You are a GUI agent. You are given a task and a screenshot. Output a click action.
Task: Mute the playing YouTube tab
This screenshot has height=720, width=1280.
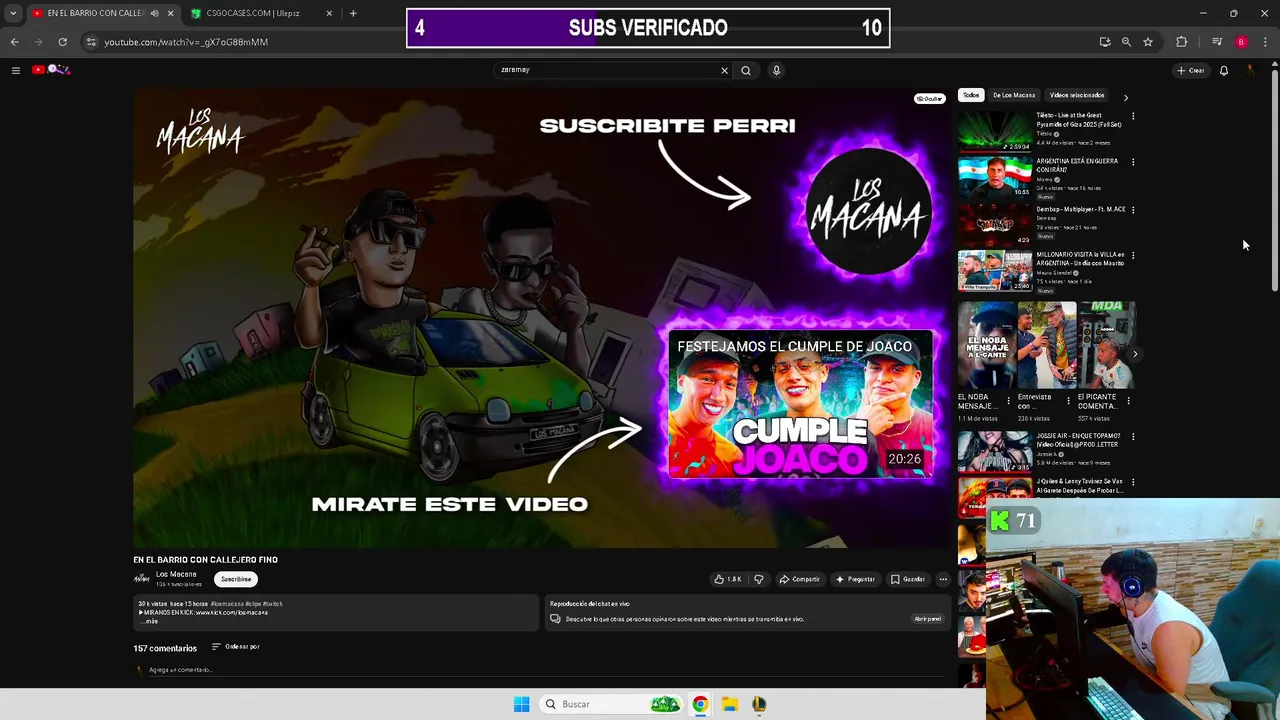click(x=154, y=13)
